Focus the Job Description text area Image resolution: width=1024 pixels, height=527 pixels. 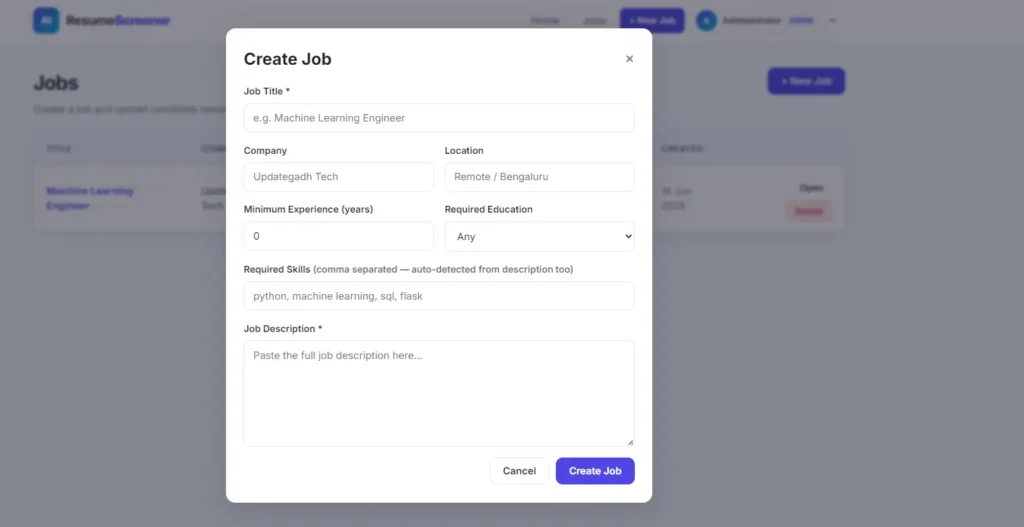(439, 394)
